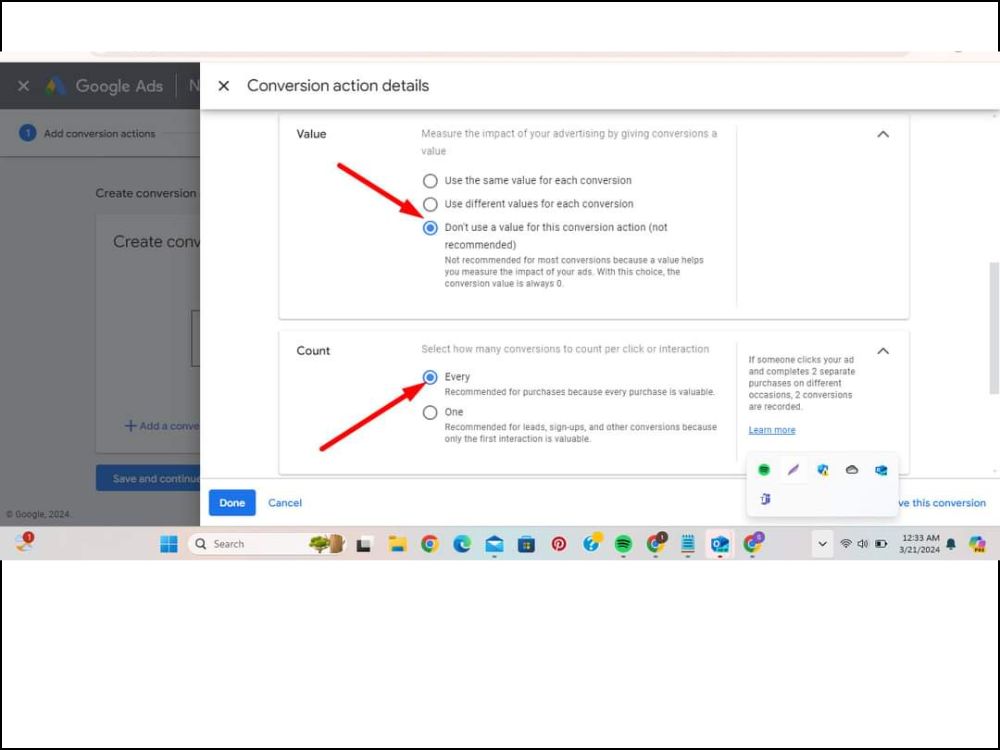The width and height of the screenshot is (1000, 750).
Task: Open Task View from the taskbar
Action: tap(364, 545)
